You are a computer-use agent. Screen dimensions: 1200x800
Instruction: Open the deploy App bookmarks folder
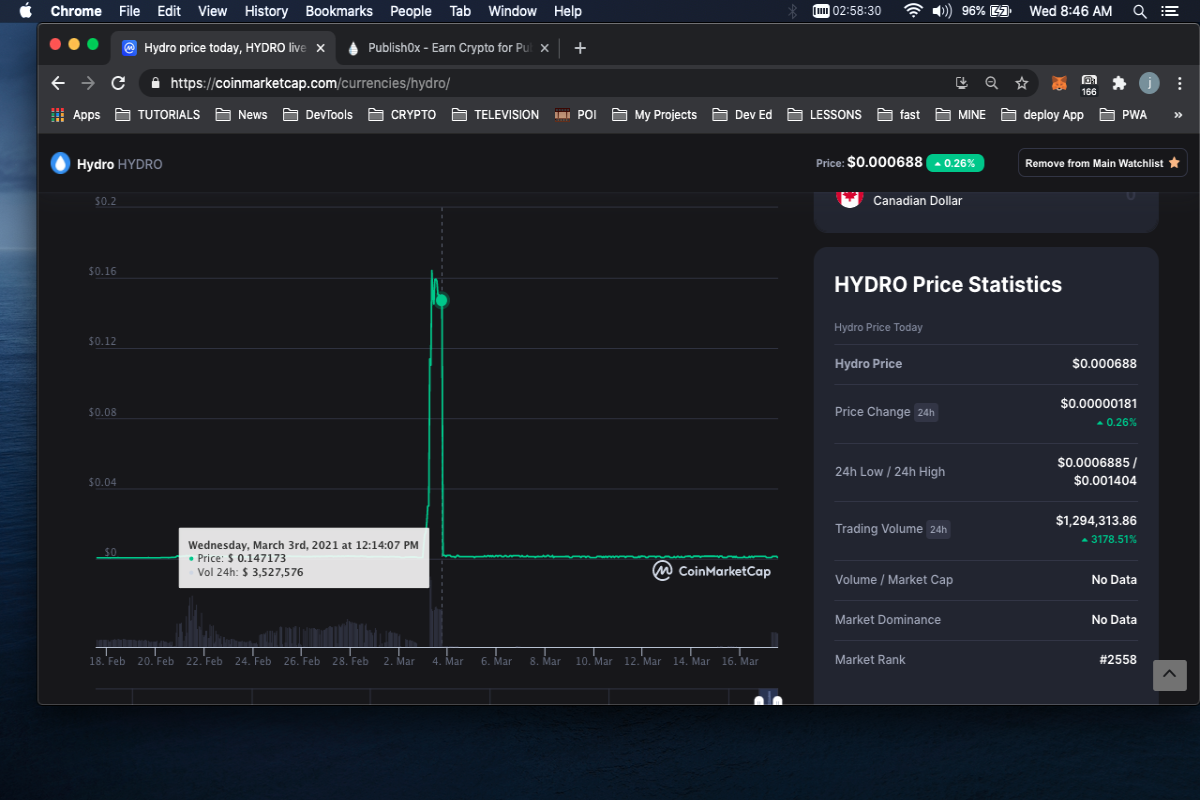coord(1042,114)
